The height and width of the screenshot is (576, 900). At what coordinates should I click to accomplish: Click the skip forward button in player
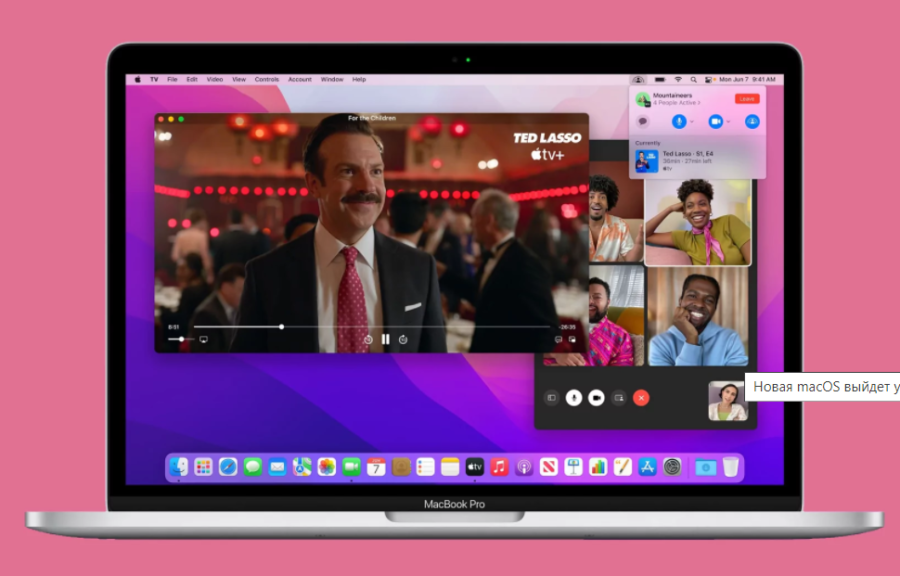[x=403, y=339]
